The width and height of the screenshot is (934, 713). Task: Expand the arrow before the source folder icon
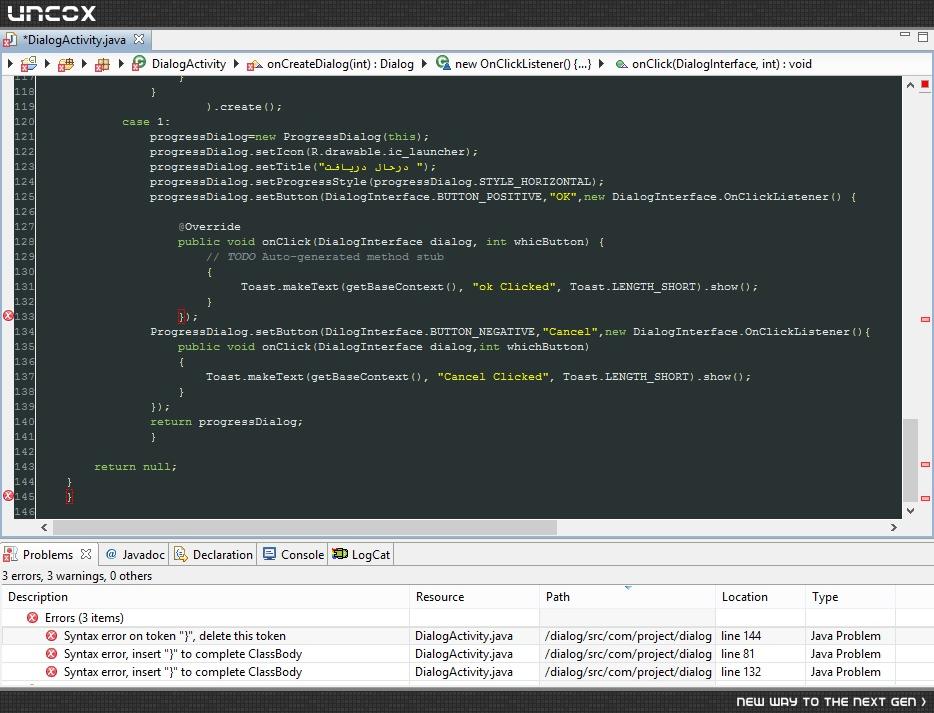[47, 63]
